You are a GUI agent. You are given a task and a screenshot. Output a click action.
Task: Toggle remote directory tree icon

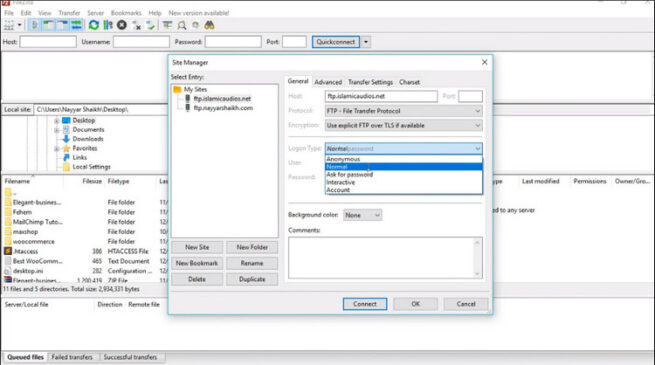pos(63,25)
